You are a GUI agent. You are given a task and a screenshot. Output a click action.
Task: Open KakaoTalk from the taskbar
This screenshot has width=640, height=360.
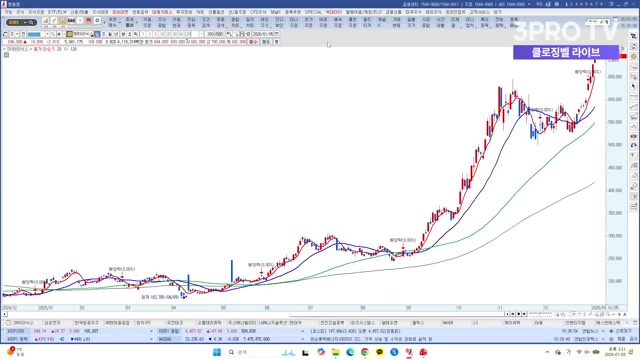pos(380,352)
